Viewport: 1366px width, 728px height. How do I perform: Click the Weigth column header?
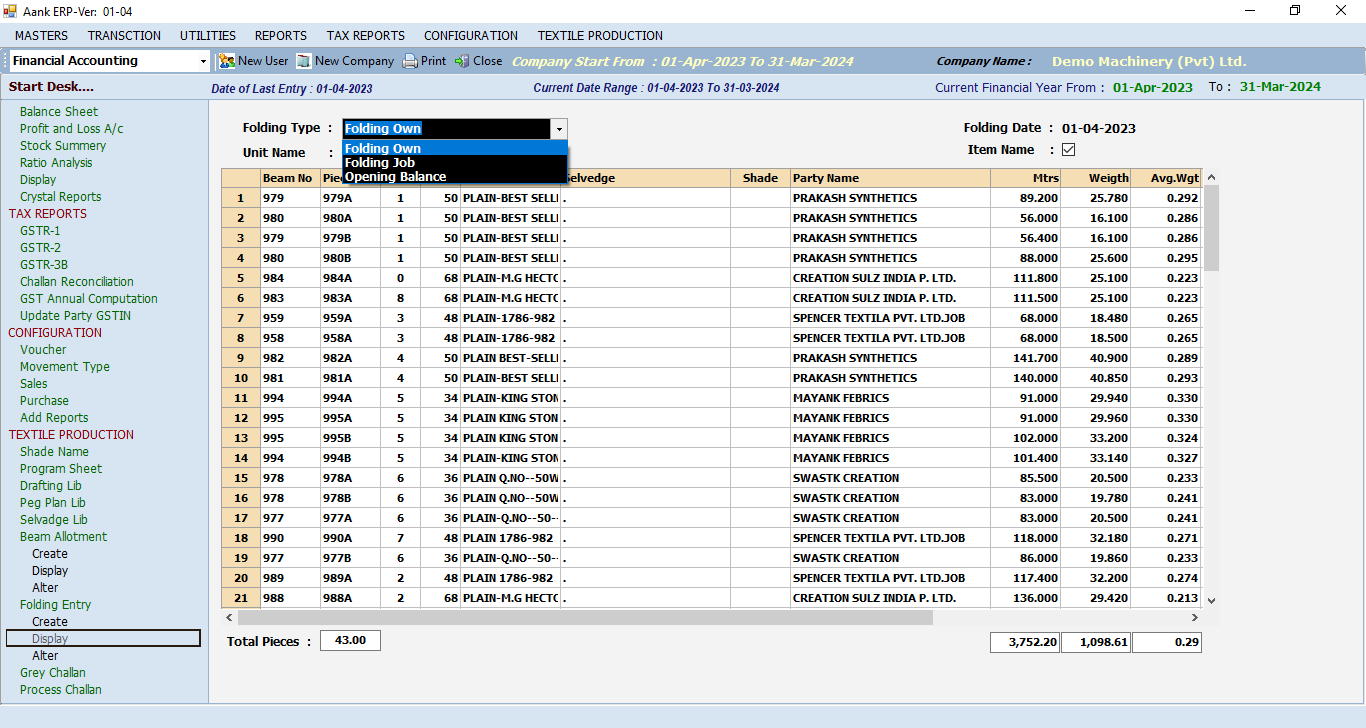coord(1095,178)
